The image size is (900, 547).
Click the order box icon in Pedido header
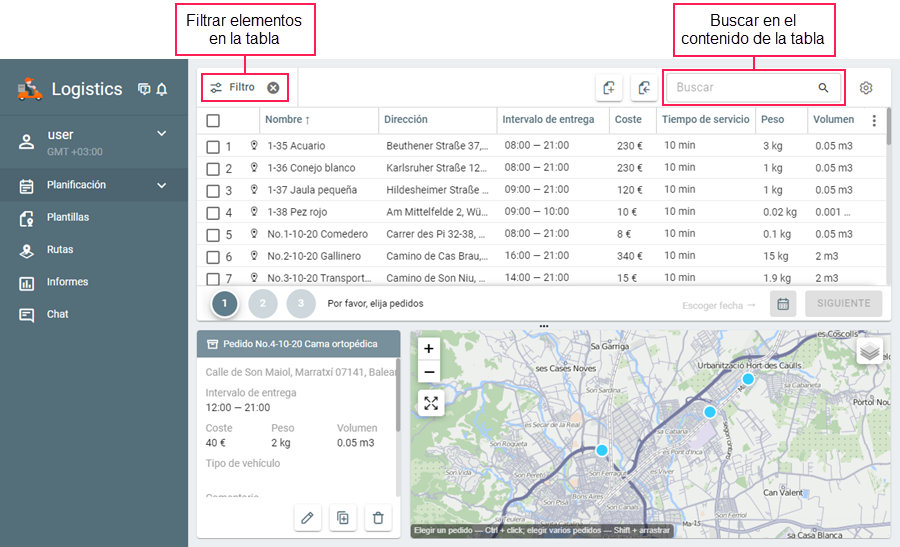click(x=212, y=344)
